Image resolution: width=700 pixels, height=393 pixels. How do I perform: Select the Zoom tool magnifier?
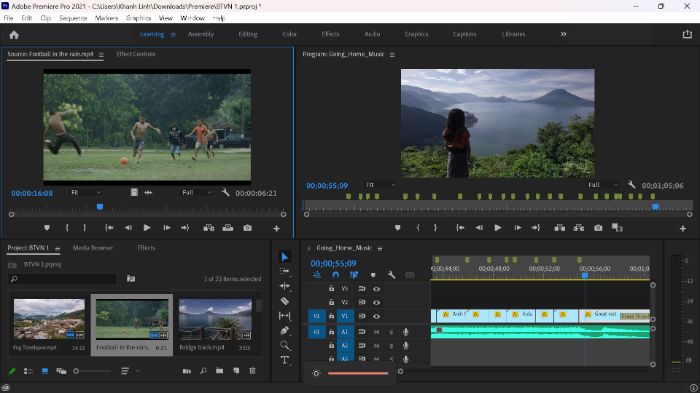284,345
